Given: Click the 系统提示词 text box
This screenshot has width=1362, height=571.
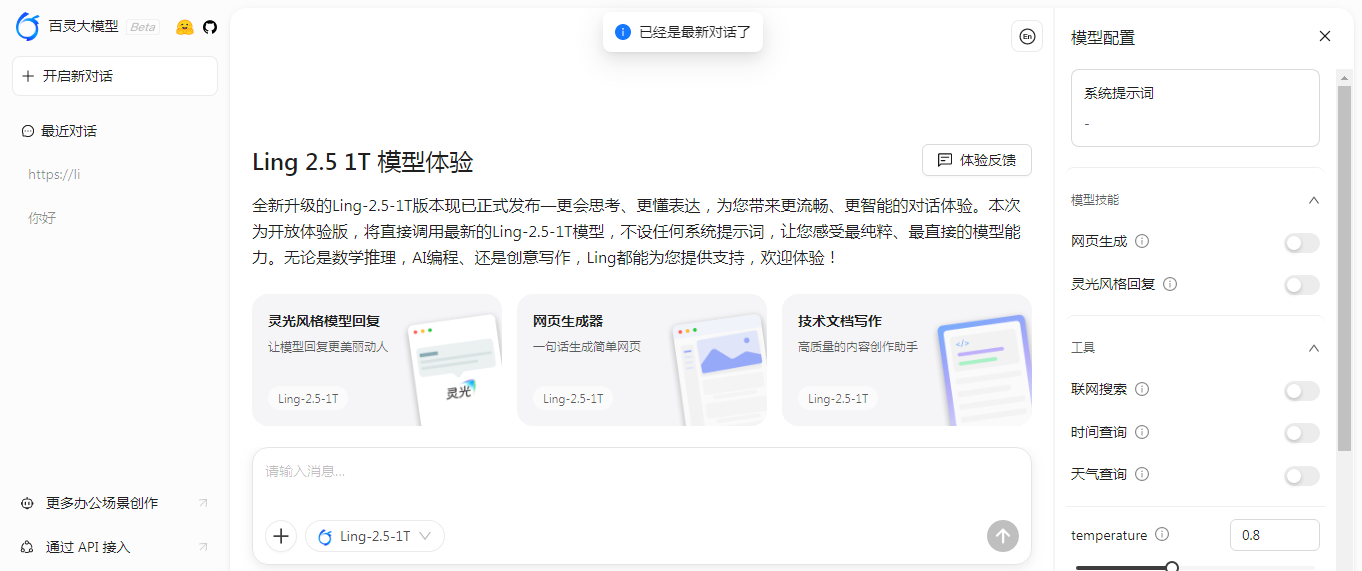Looking at the screenshot, I should (1195, 108).
